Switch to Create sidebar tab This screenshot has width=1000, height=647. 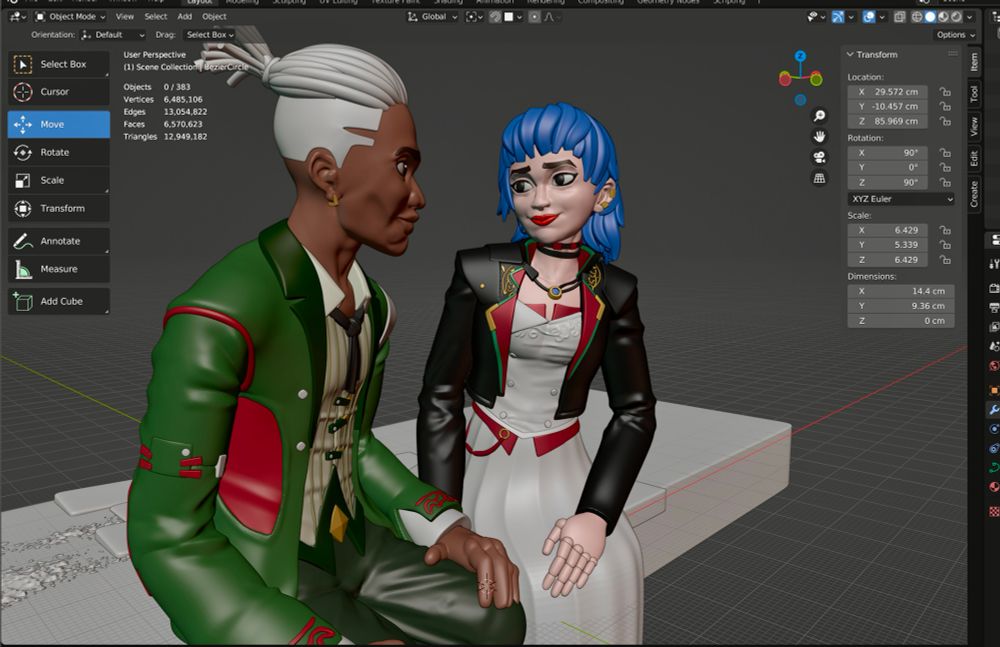(x=974, y=194)
